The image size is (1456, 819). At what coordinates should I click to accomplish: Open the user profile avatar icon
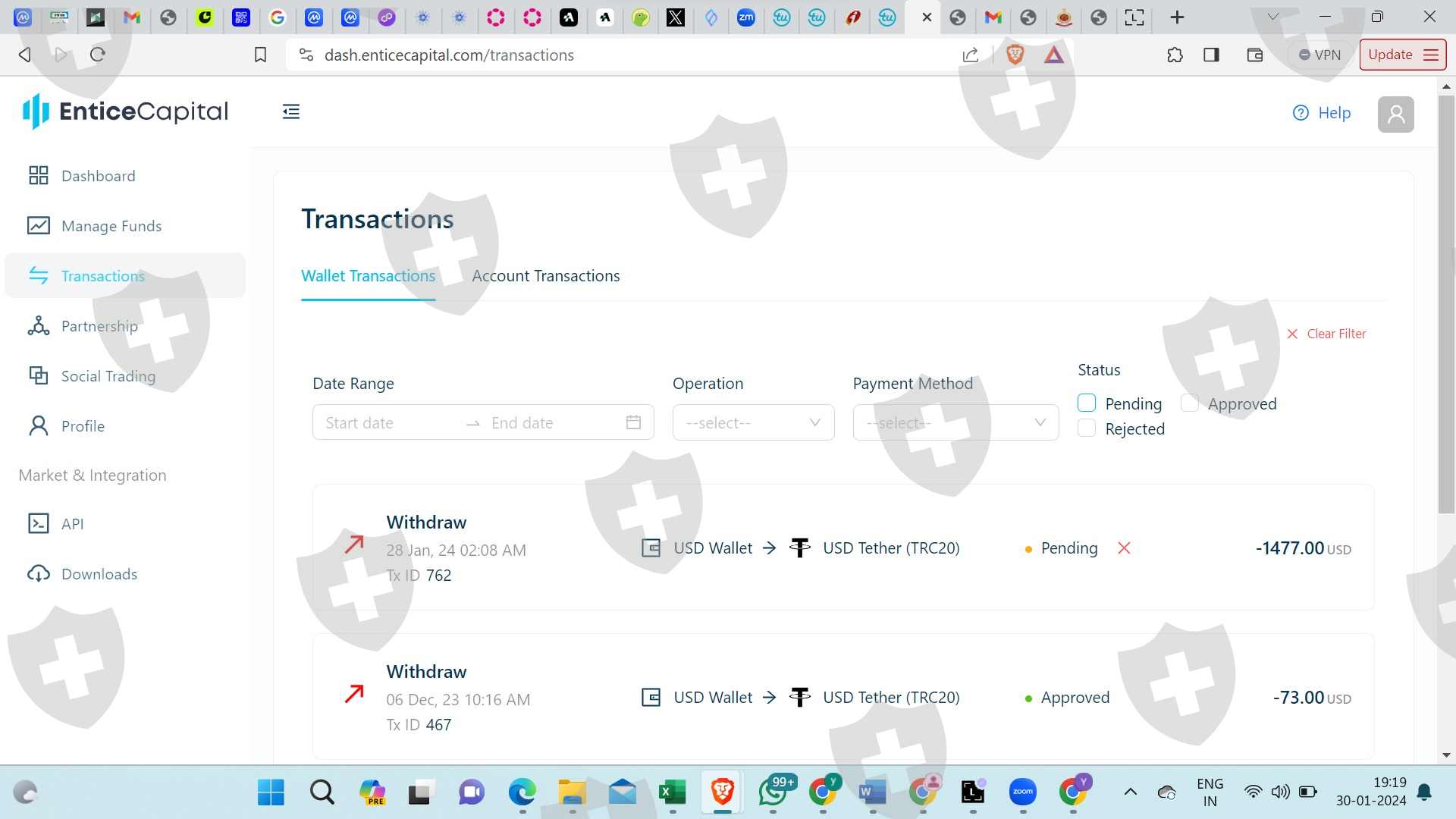[1395, 115]
